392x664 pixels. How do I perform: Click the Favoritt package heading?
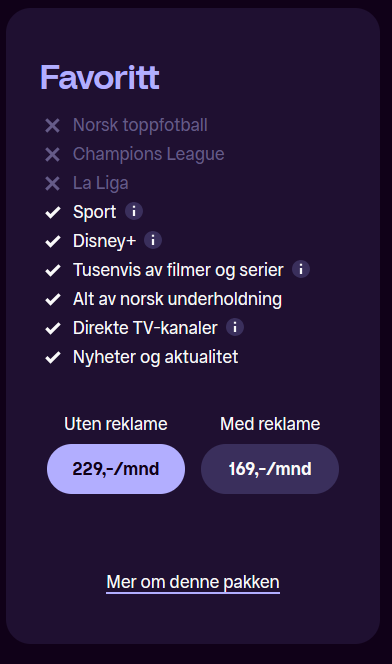click(100, 77)
